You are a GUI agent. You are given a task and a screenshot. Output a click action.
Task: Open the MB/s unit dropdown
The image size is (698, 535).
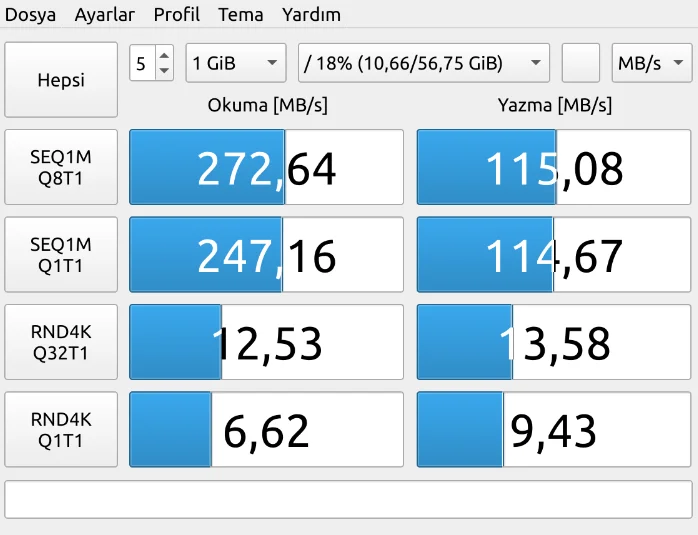(x=652, y=63)
